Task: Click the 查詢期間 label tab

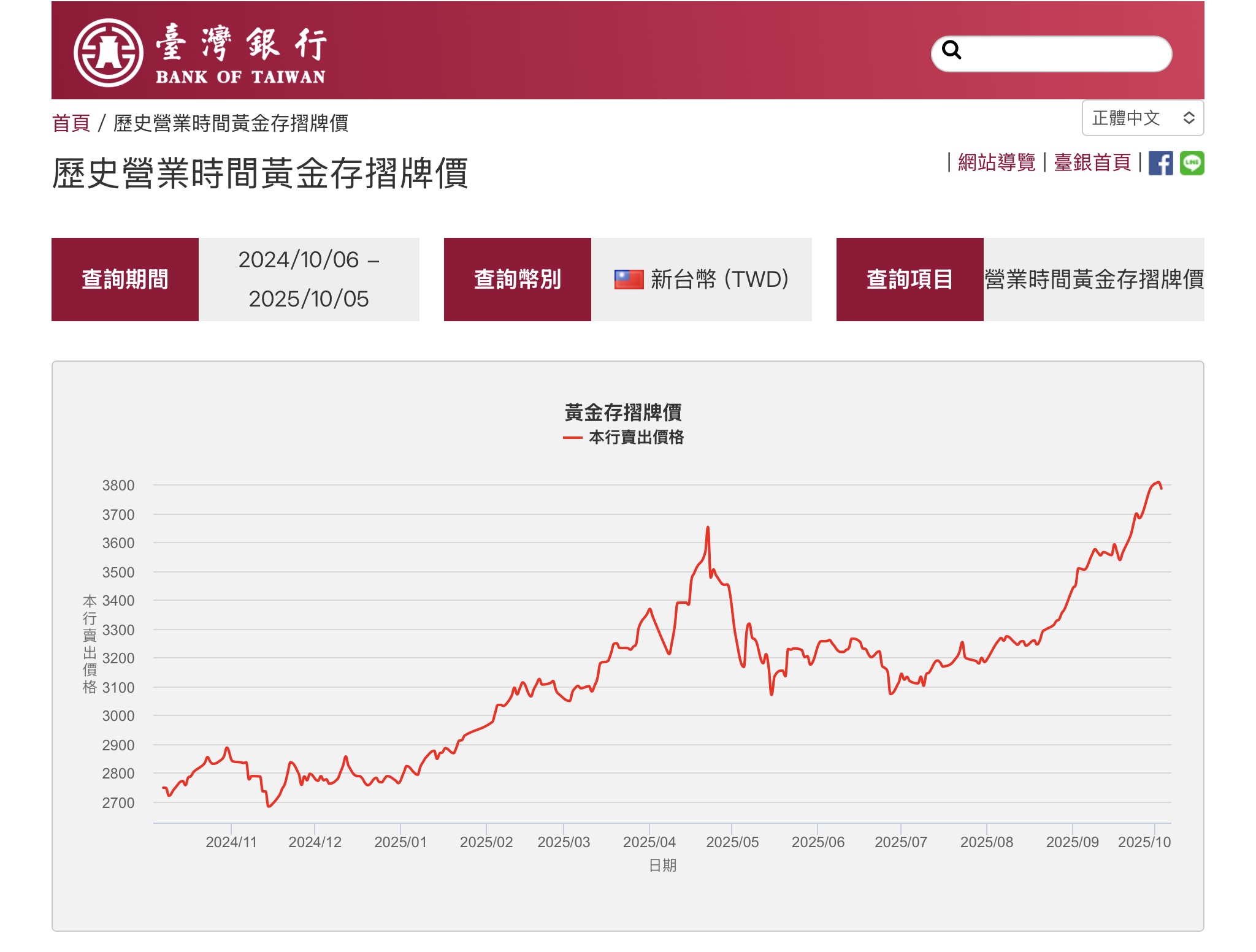Action: (125, 280)
